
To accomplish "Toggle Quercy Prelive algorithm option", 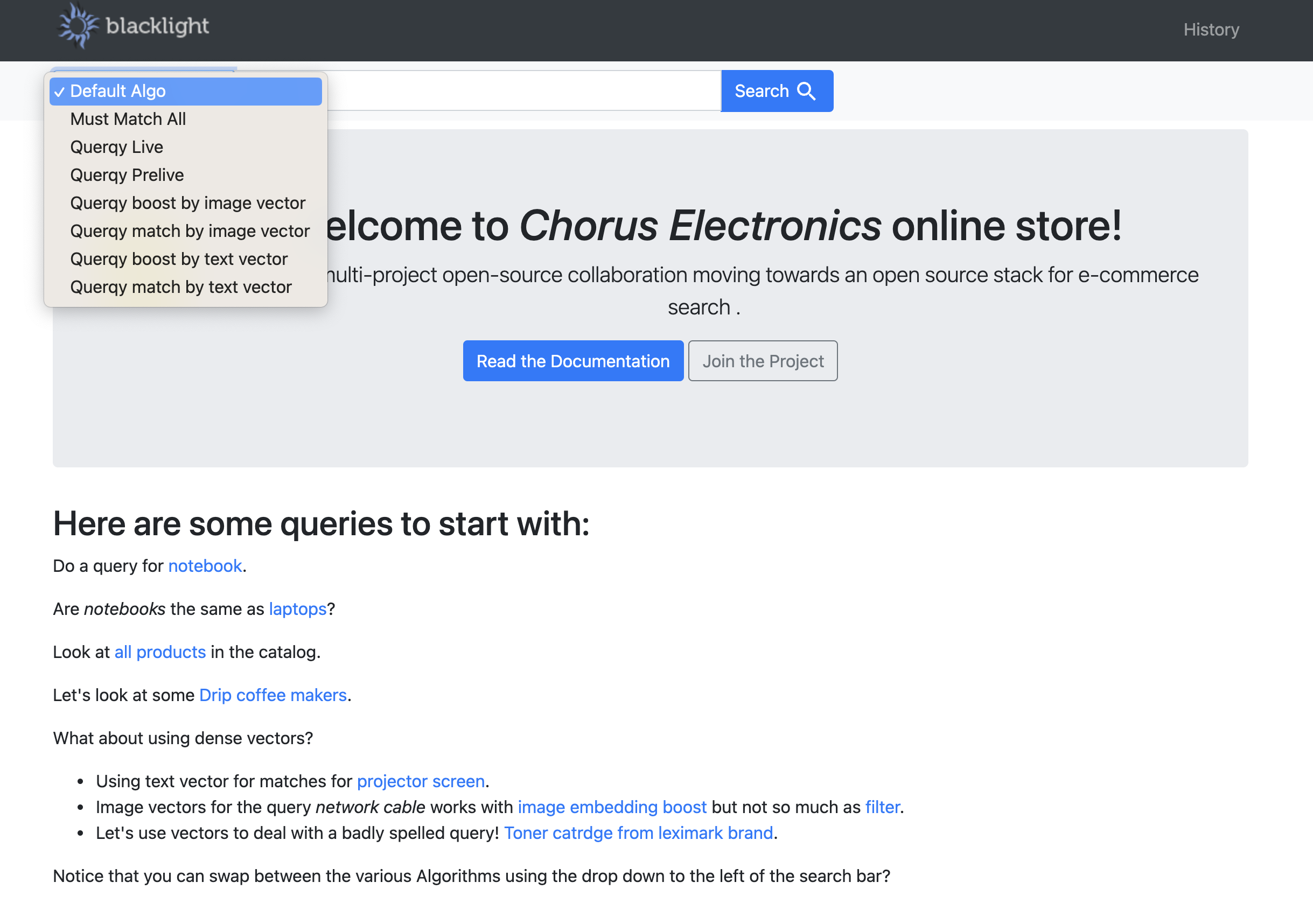I will pos(127,174).
